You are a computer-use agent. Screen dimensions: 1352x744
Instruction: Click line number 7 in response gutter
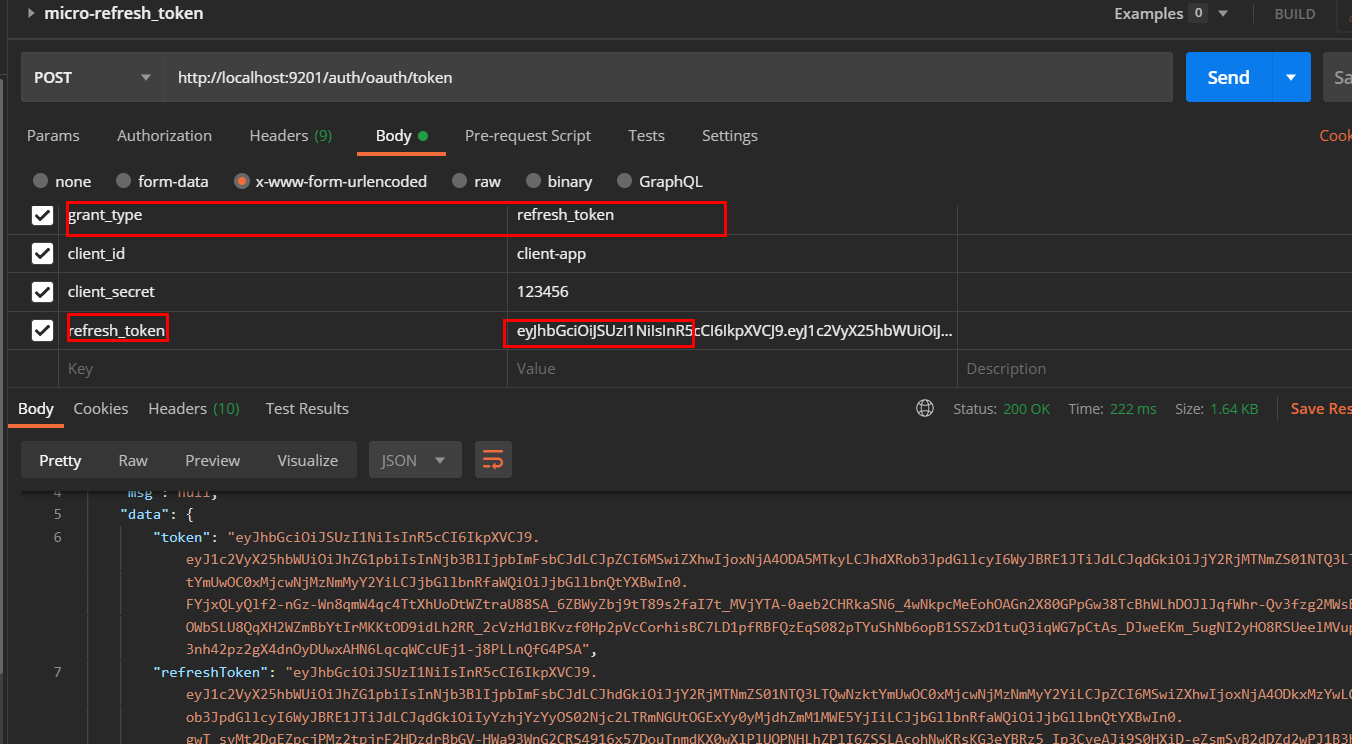[57, 671]
